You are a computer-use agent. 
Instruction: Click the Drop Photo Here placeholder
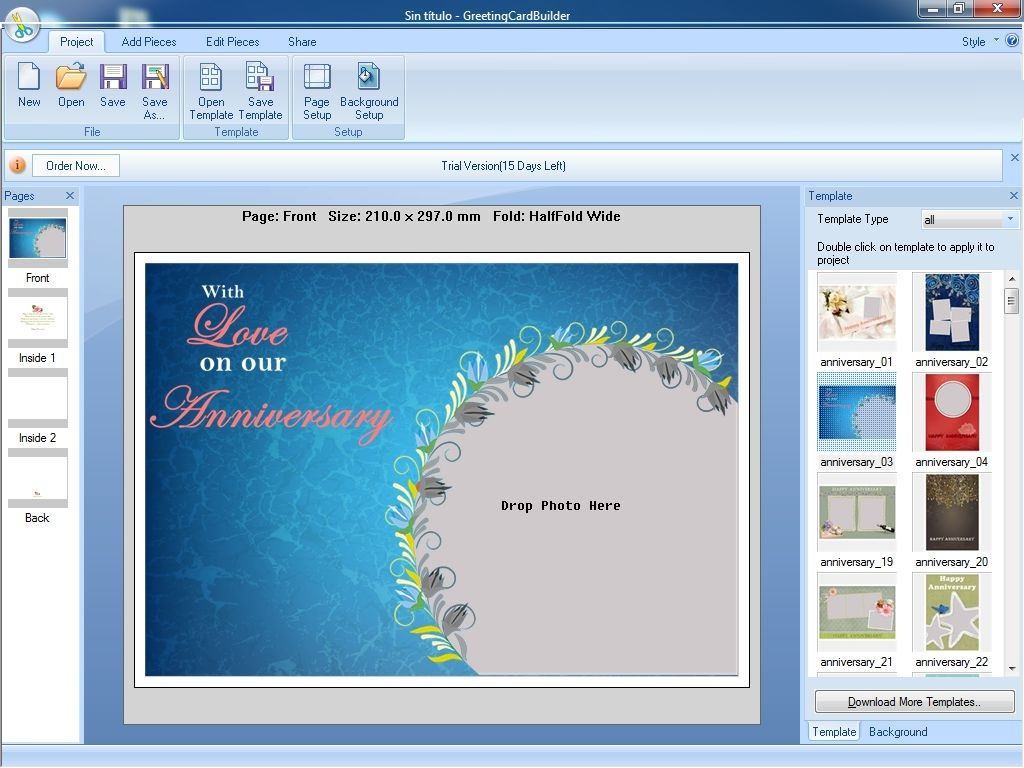tap(561, 505)
